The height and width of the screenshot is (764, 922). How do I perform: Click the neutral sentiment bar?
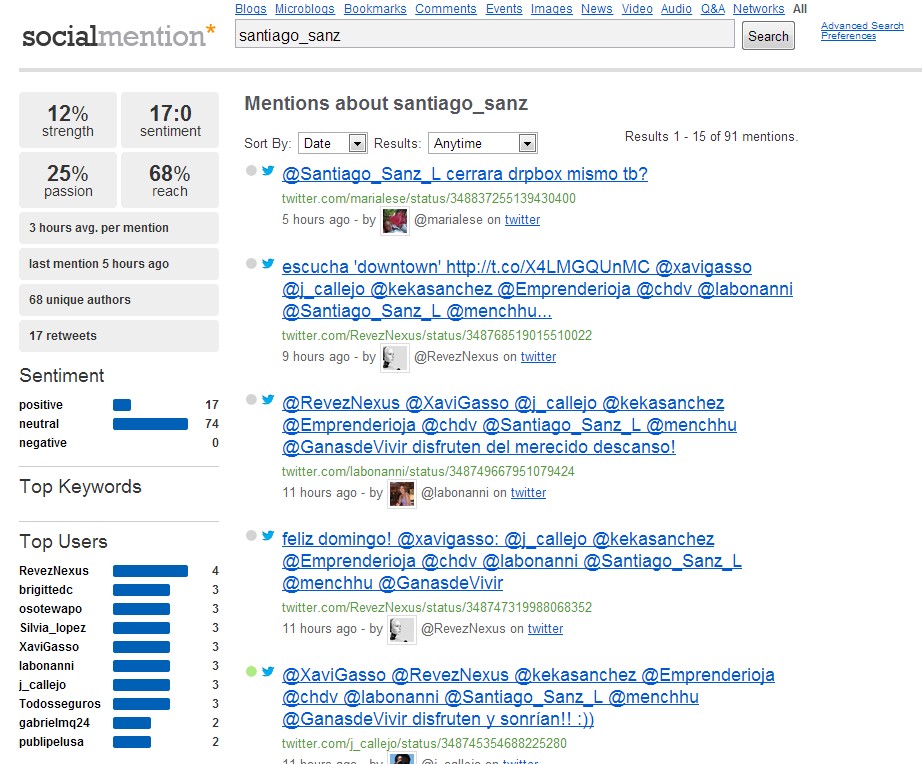[x=151, y=423]
